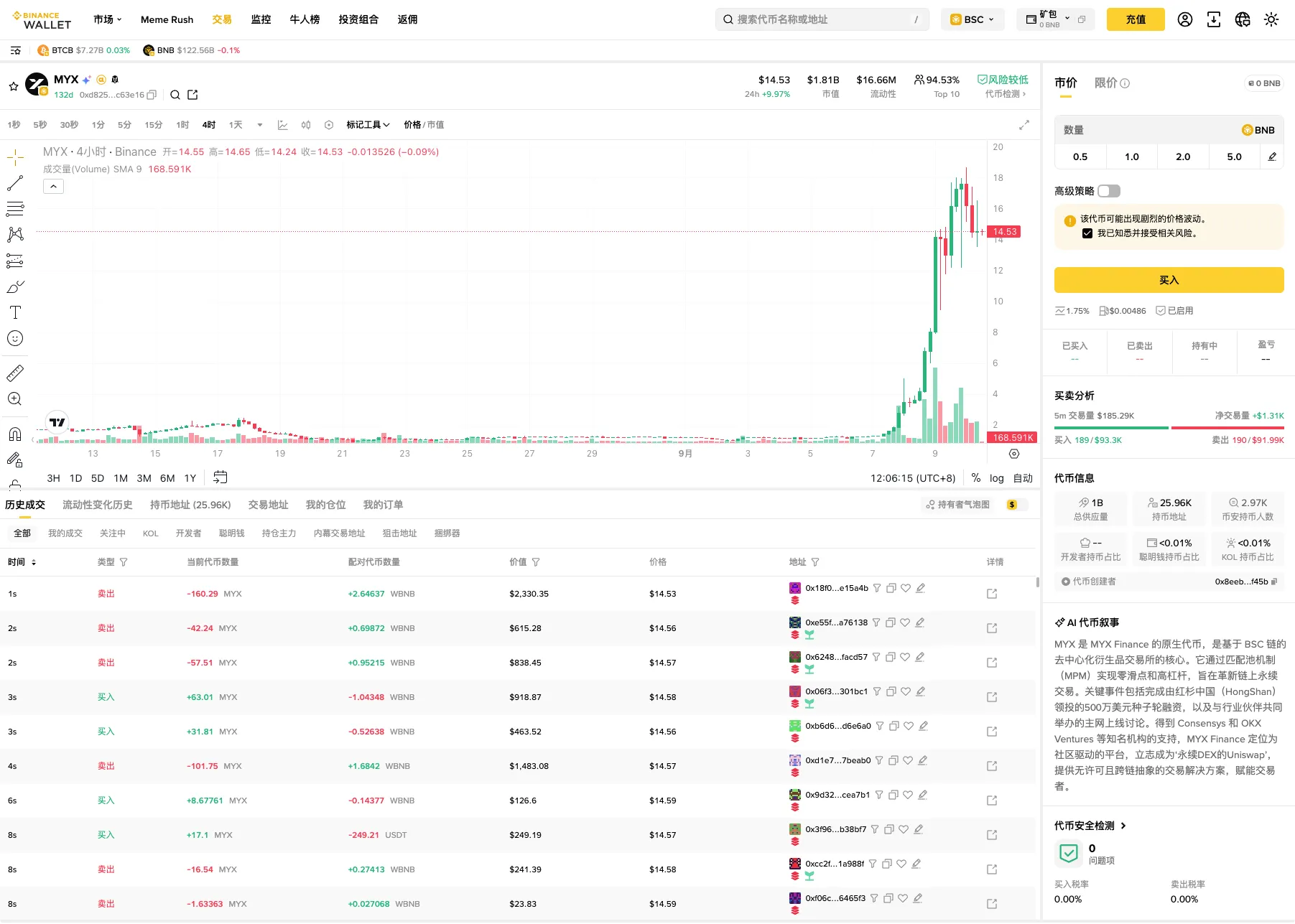Expand the chart to fullscreen
This screenshot has height=924, width=1295.
point(1024,125)
